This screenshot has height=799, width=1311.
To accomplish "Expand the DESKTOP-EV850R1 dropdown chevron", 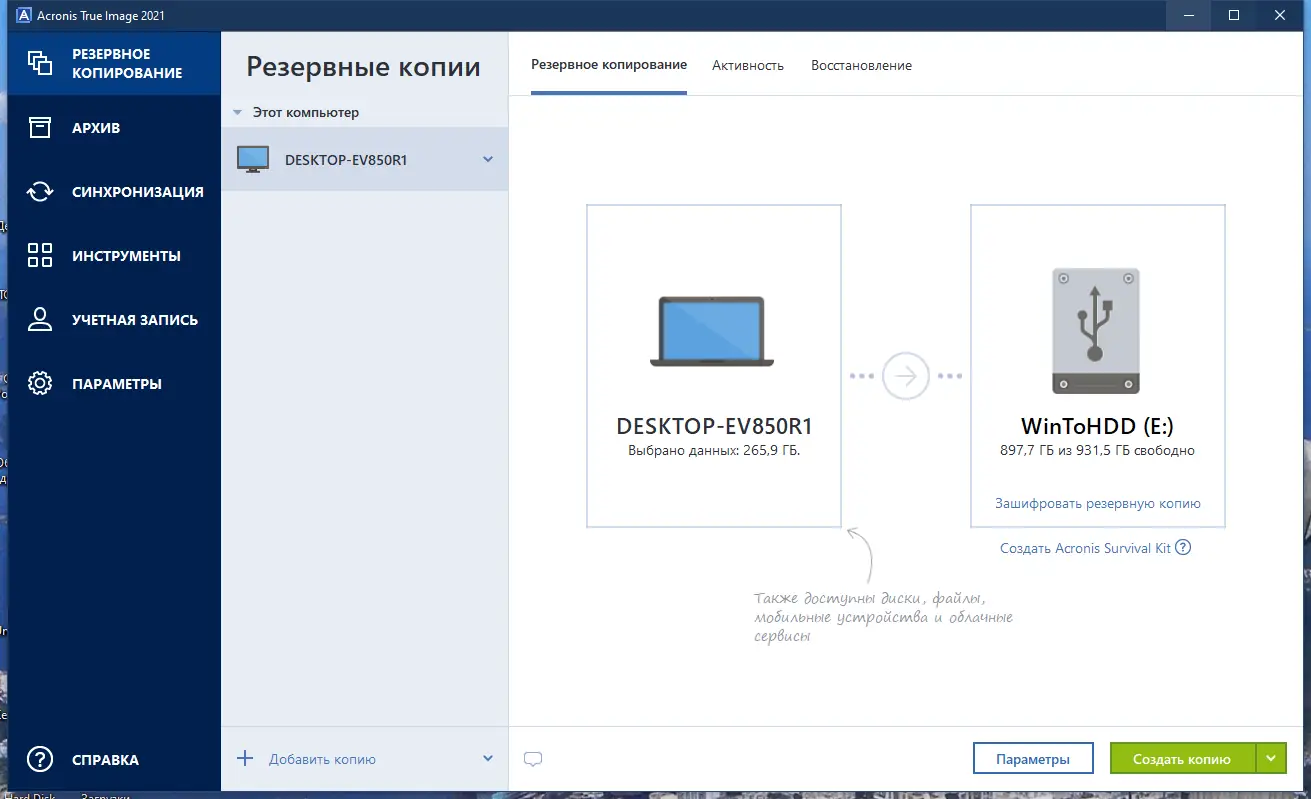I will [487, 159].
